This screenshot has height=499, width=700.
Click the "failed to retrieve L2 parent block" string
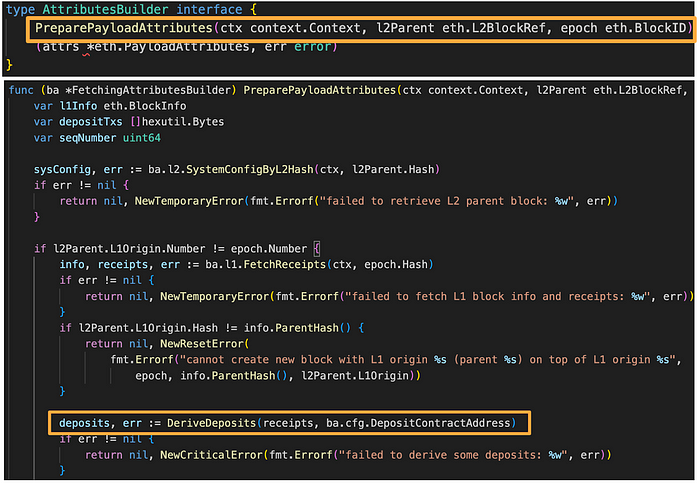446,201
